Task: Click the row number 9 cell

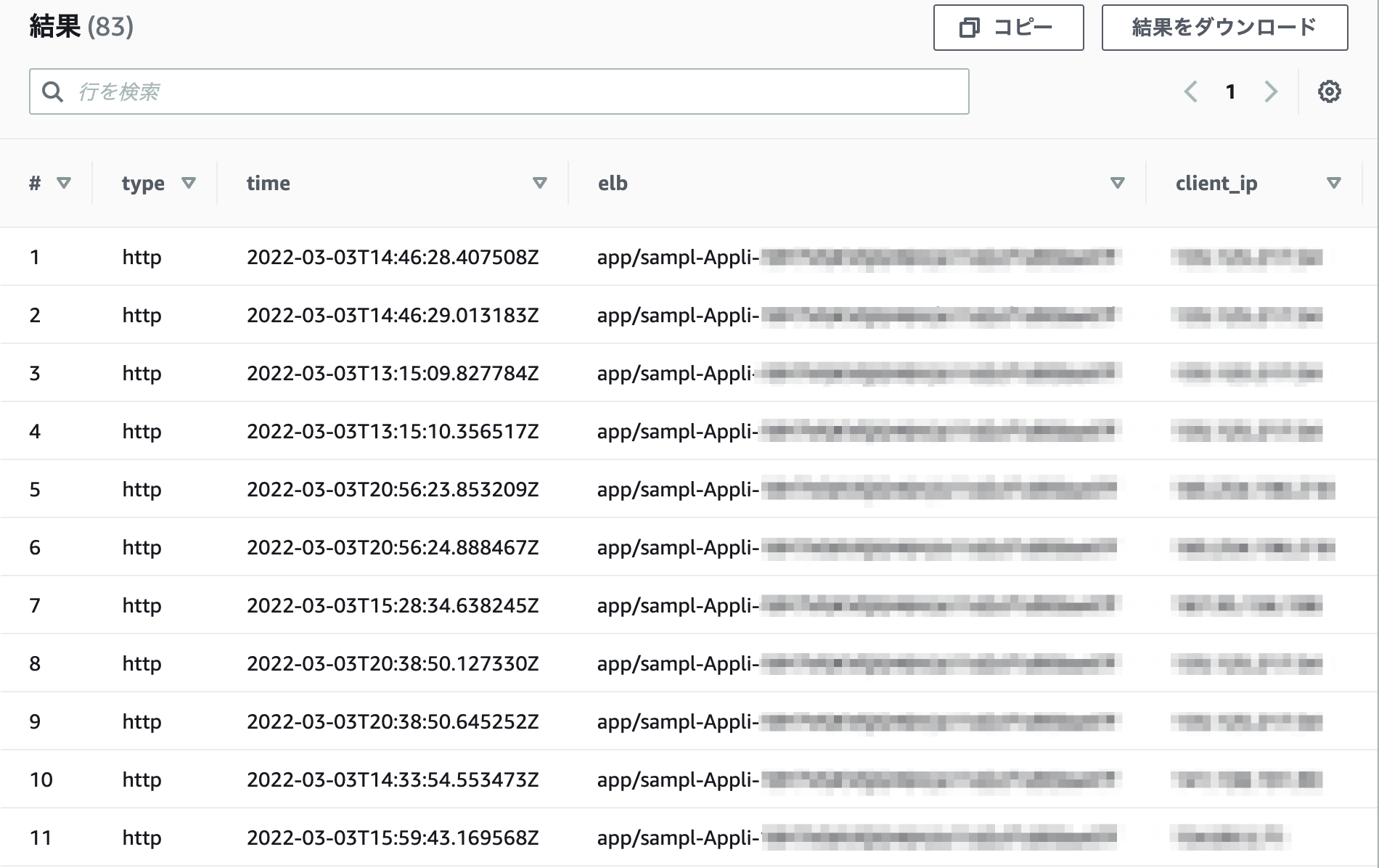Action: point(35,721)
